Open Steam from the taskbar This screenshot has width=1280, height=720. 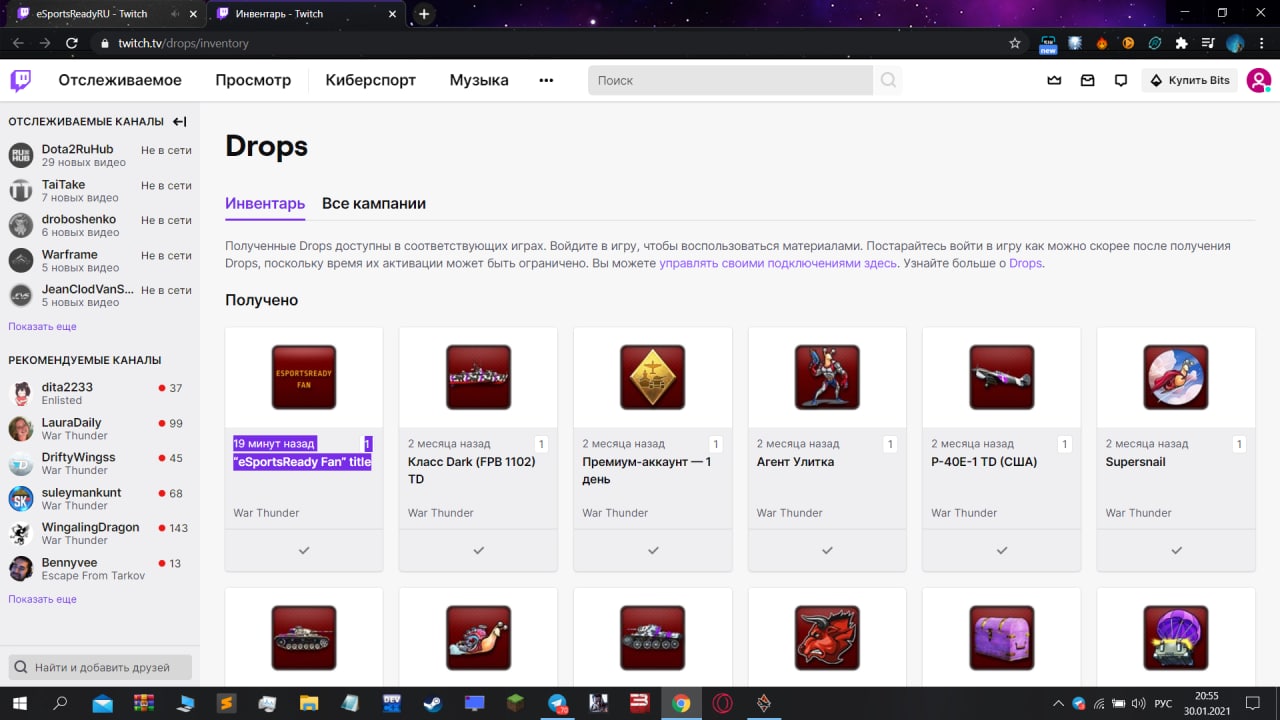point(432,704)
